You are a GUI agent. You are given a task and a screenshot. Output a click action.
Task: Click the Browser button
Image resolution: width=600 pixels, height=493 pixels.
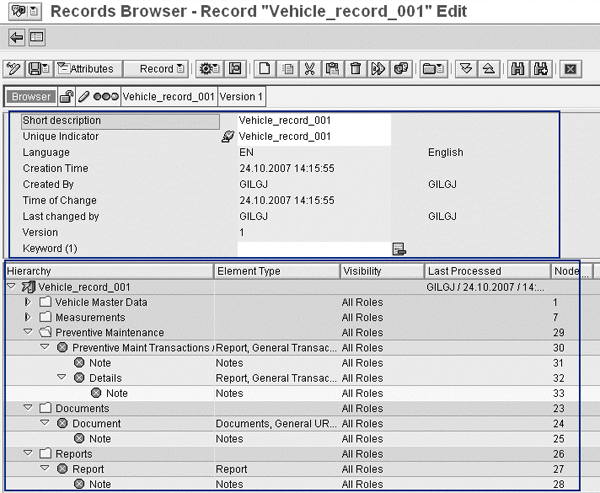click(30, 97)
